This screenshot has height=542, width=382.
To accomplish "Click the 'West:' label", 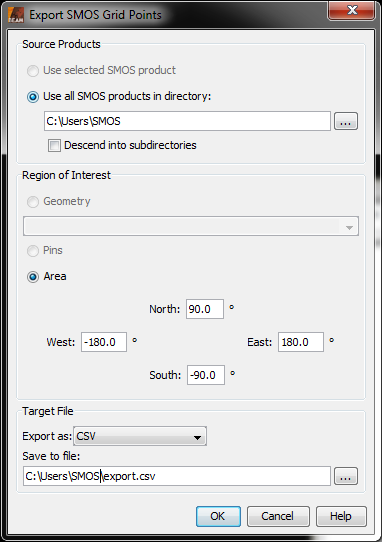I will 61,342.
